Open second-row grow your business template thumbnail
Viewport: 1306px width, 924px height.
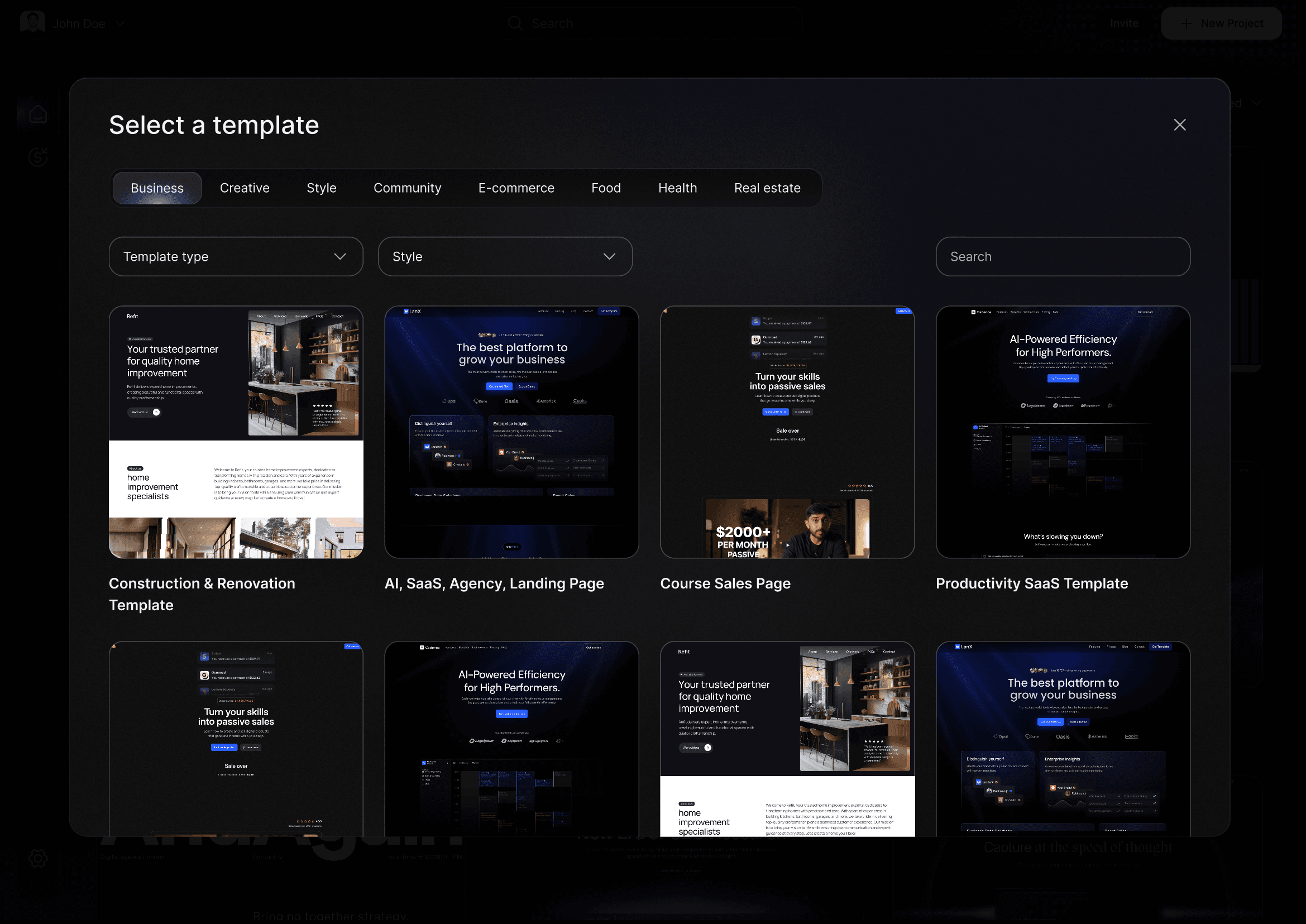pos(1063,739)
